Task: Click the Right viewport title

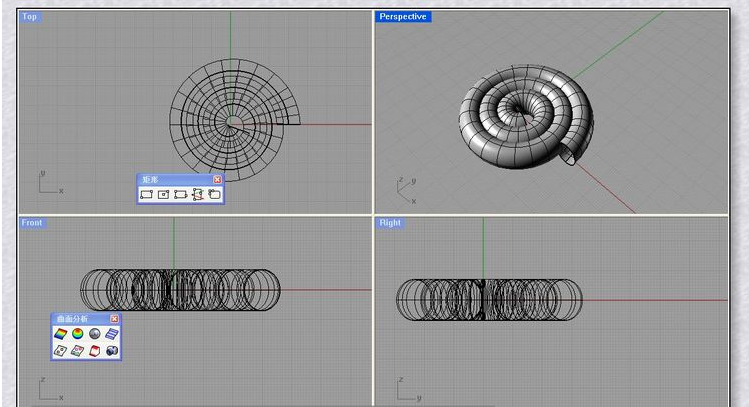Action: [390, 223]
